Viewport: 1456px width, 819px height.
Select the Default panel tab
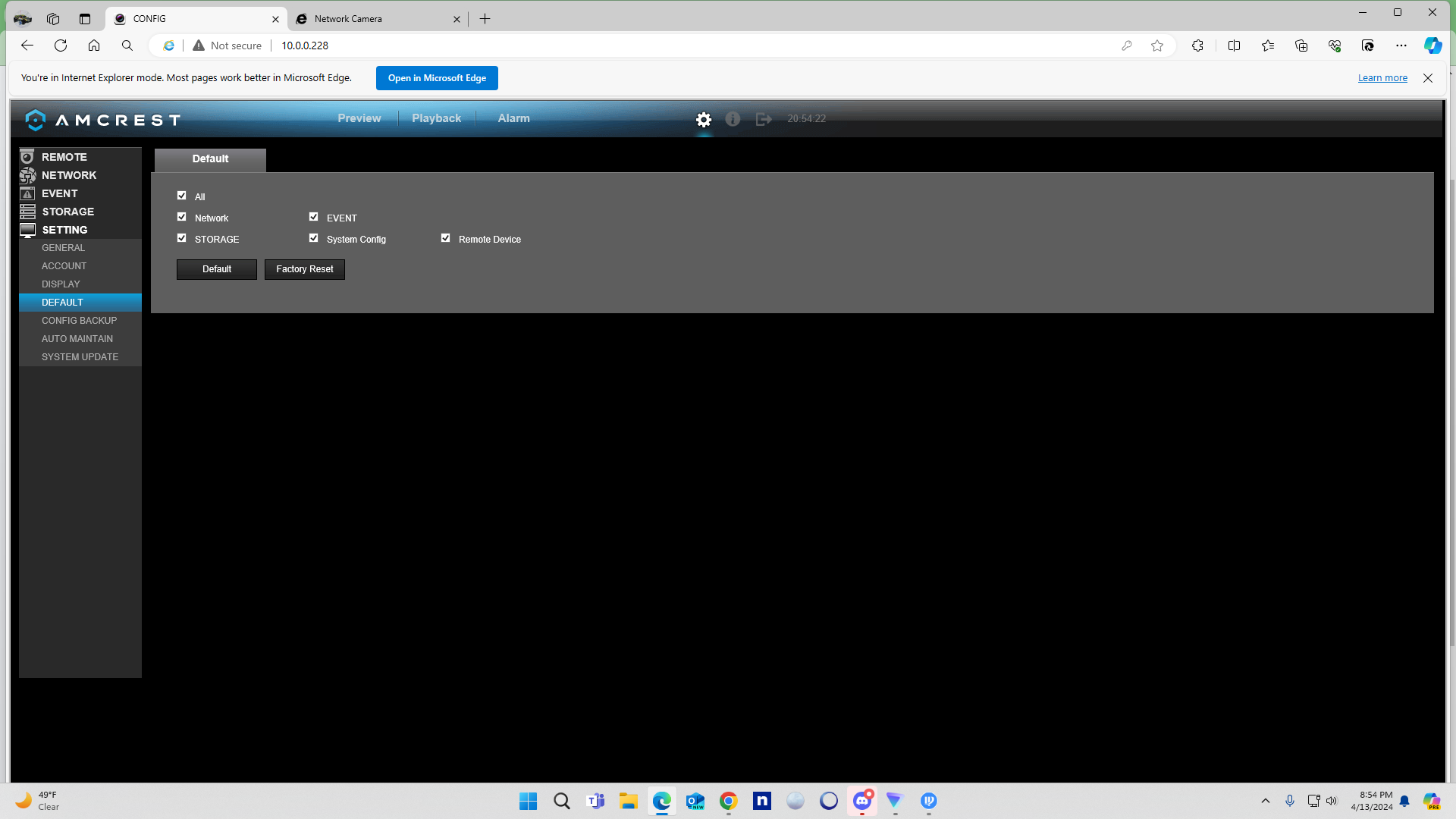coord(210,159)
